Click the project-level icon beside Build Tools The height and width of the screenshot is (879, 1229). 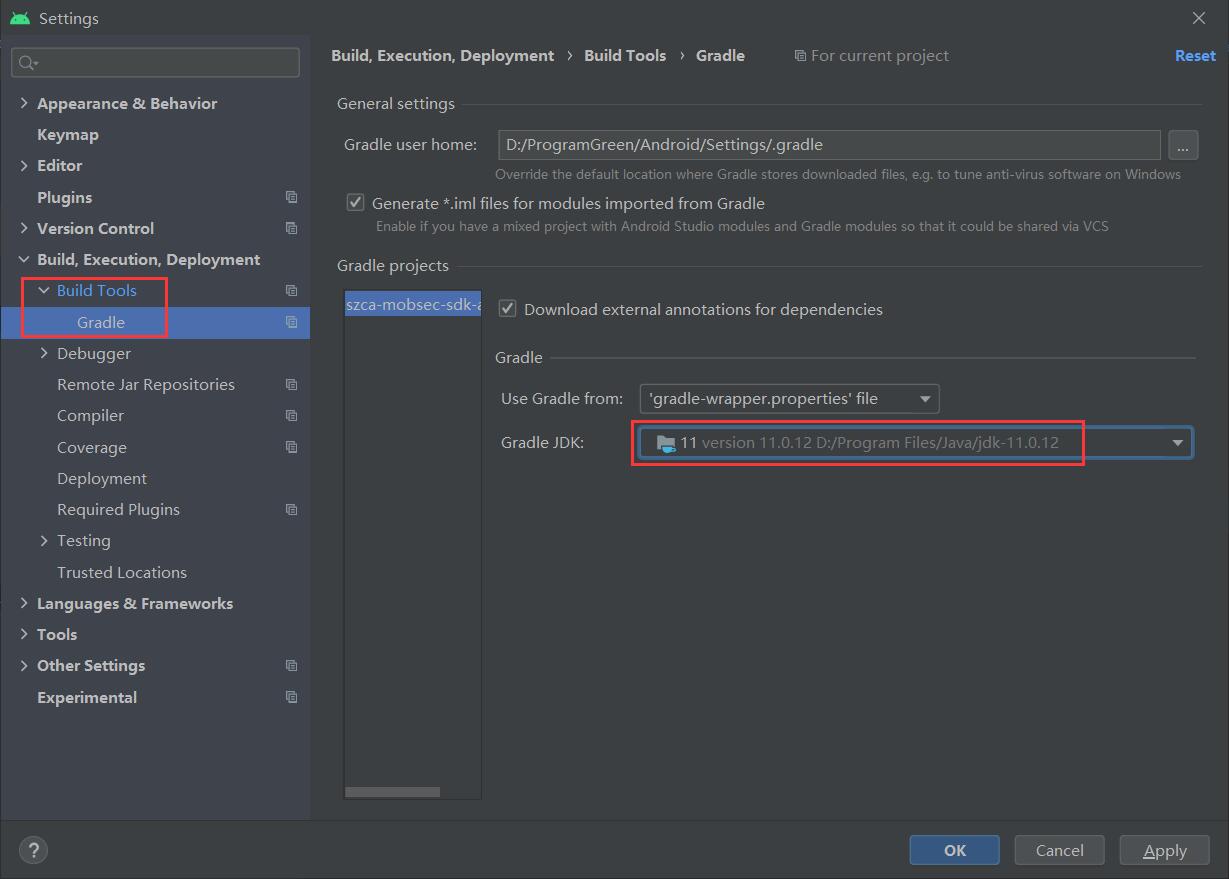coord(291,290)
